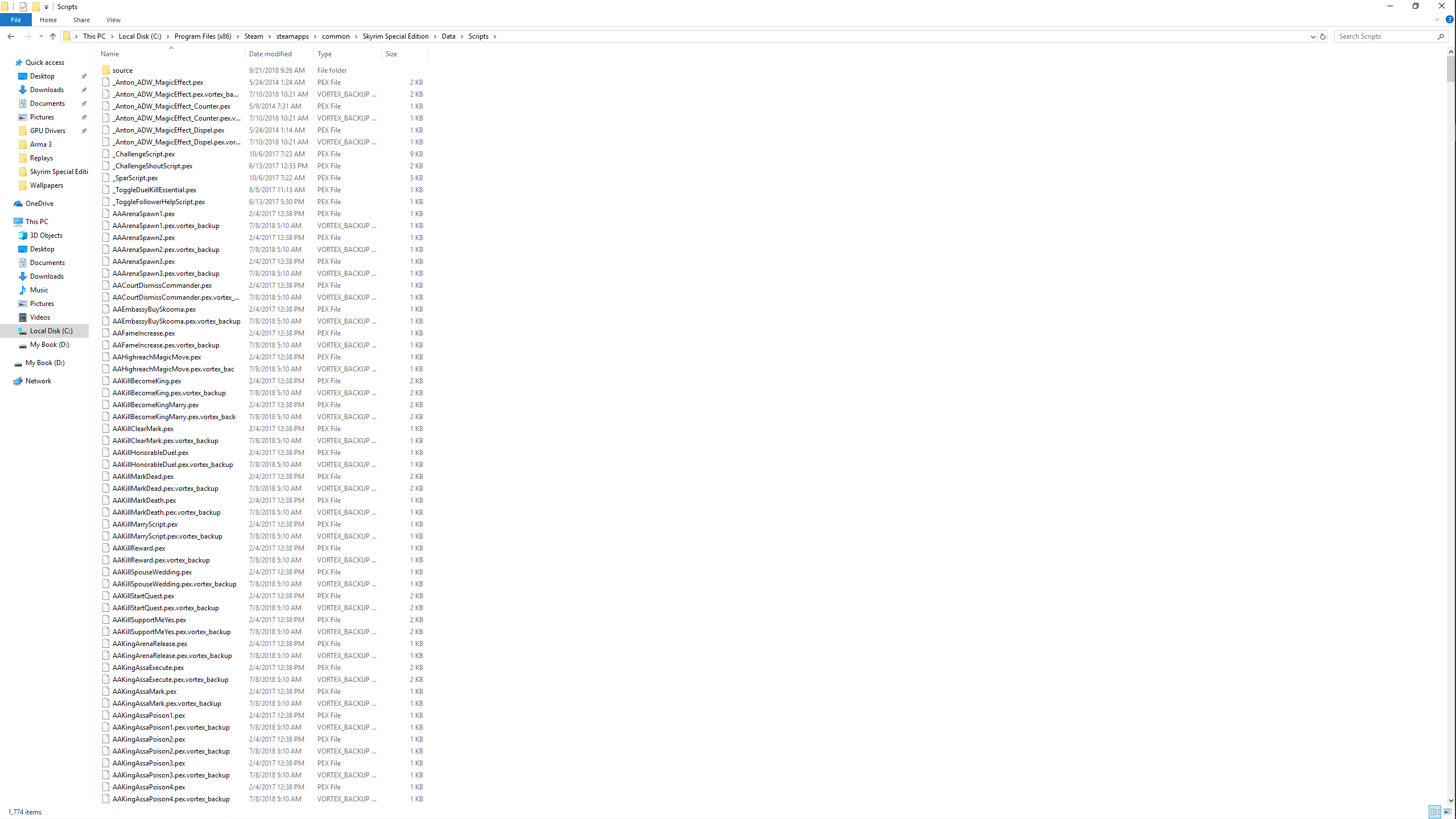This screenshot has width=1456, height=819.
Task: Click the Help question mark icon
Action: [x=1450, y=19]
